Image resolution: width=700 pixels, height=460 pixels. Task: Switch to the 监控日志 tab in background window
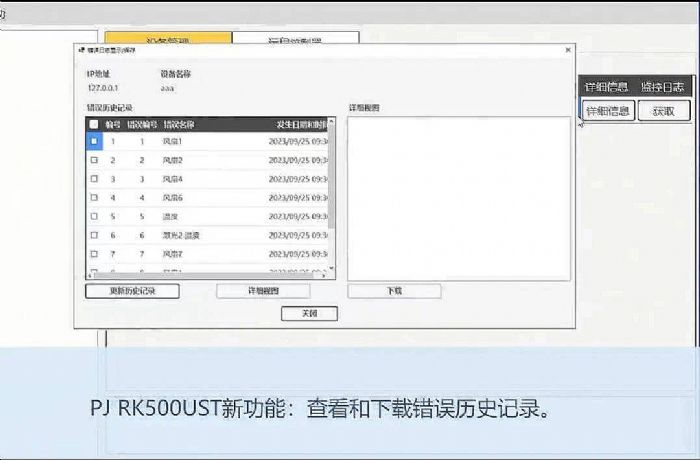tap(662, 87)
